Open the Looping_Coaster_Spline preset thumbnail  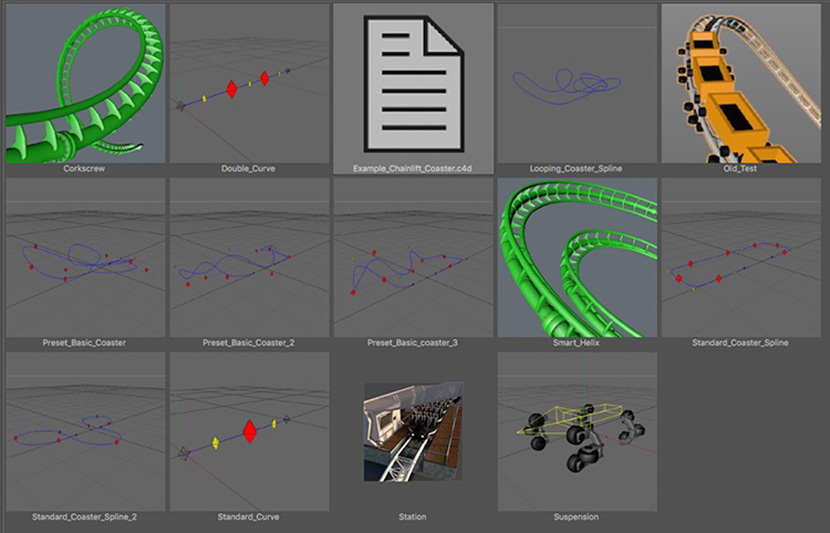[x=577, y=84]
